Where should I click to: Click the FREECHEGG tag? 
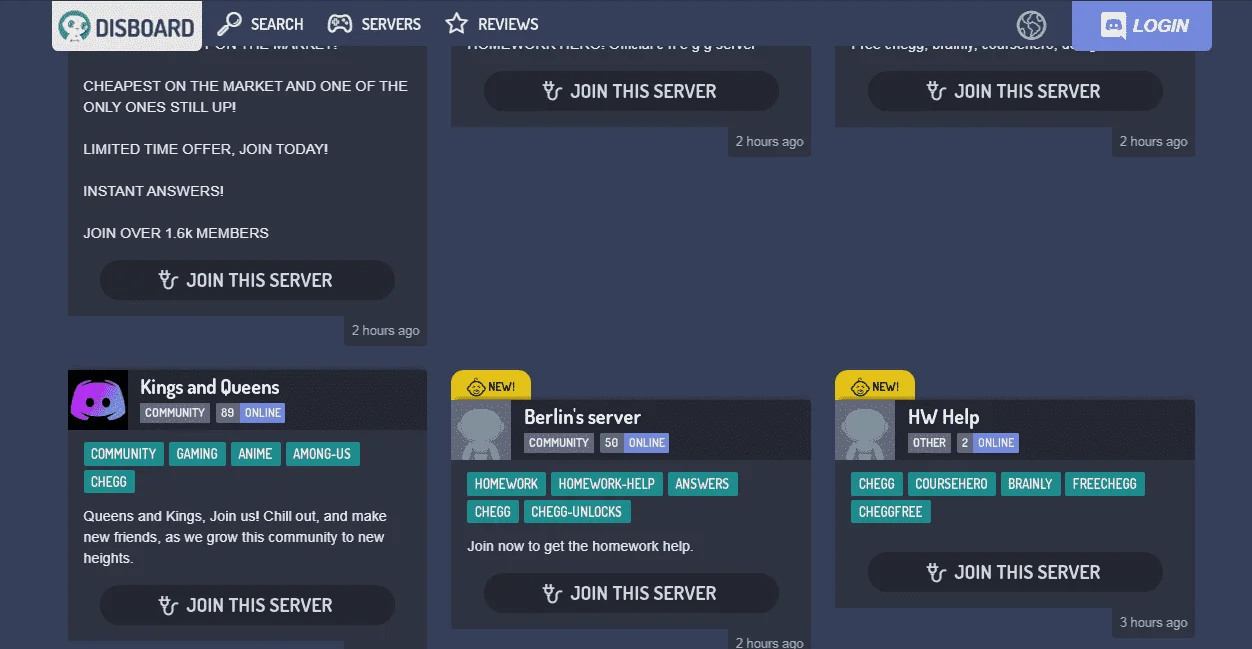click(x=1105, y=484)
